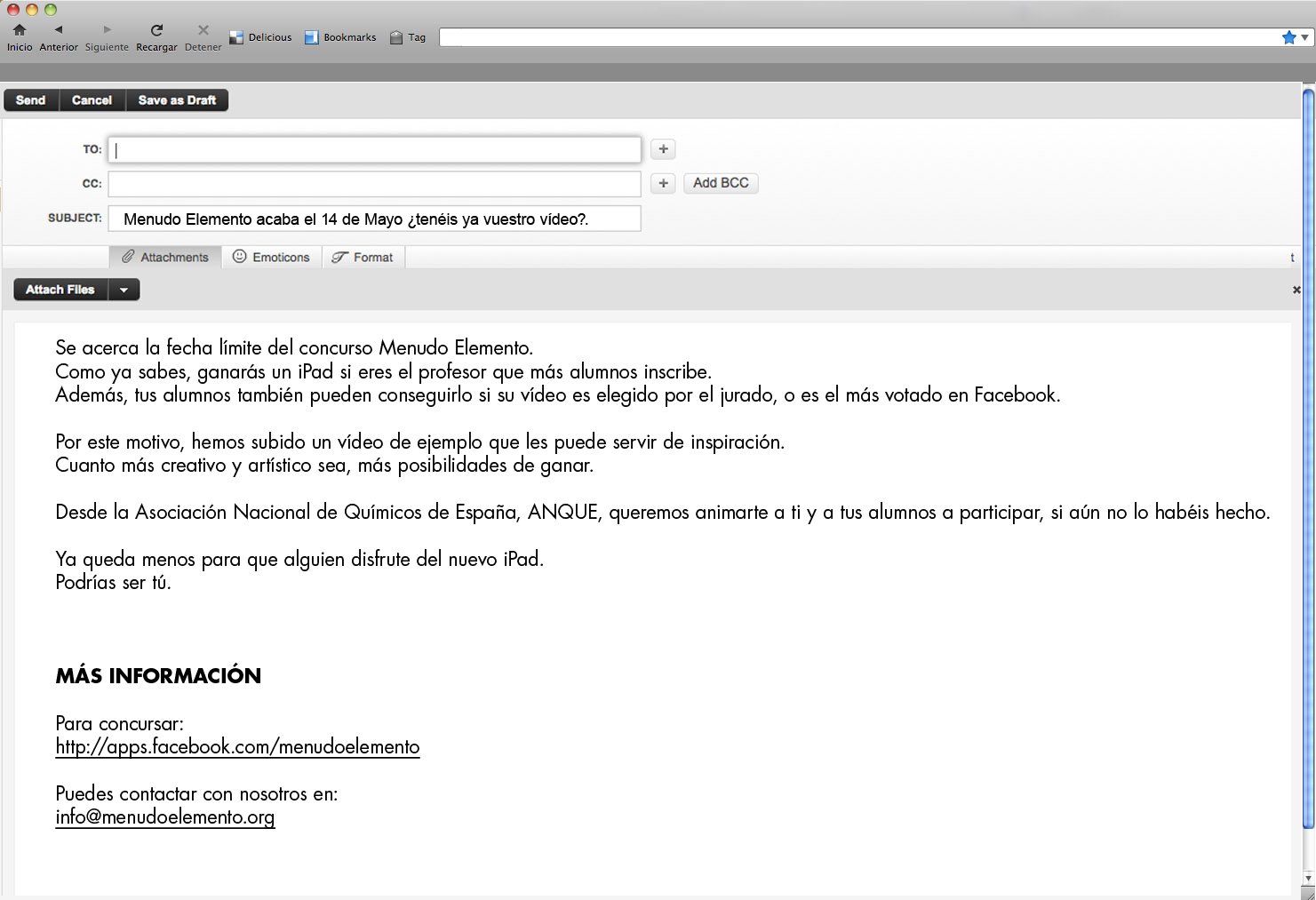The width and height of the screenshot is (1316, 900).
Task: Go back with the Anterior arrow
Action: tap(59, 30)
